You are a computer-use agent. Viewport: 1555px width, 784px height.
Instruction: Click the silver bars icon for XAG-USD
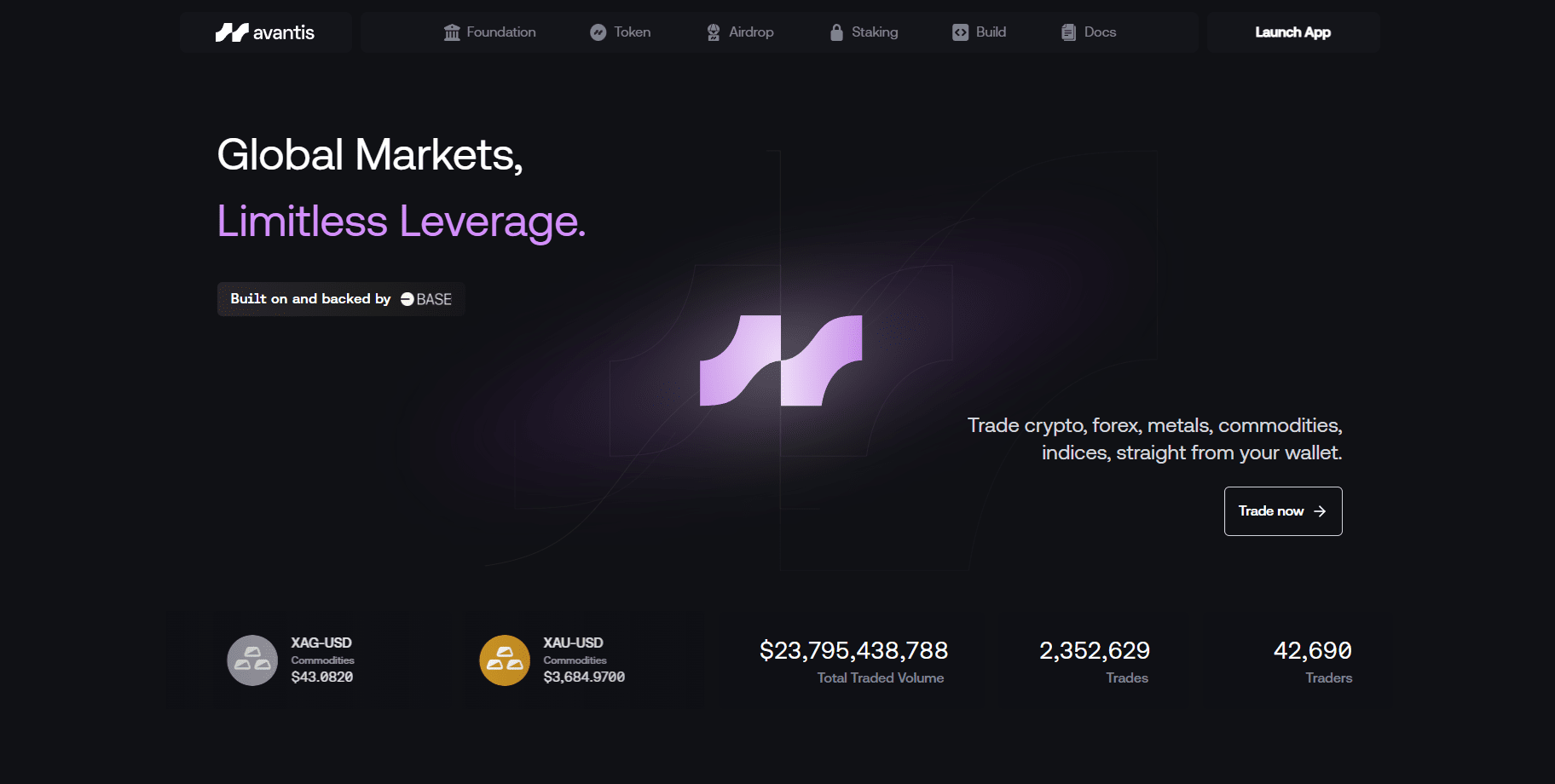(252, 660)
